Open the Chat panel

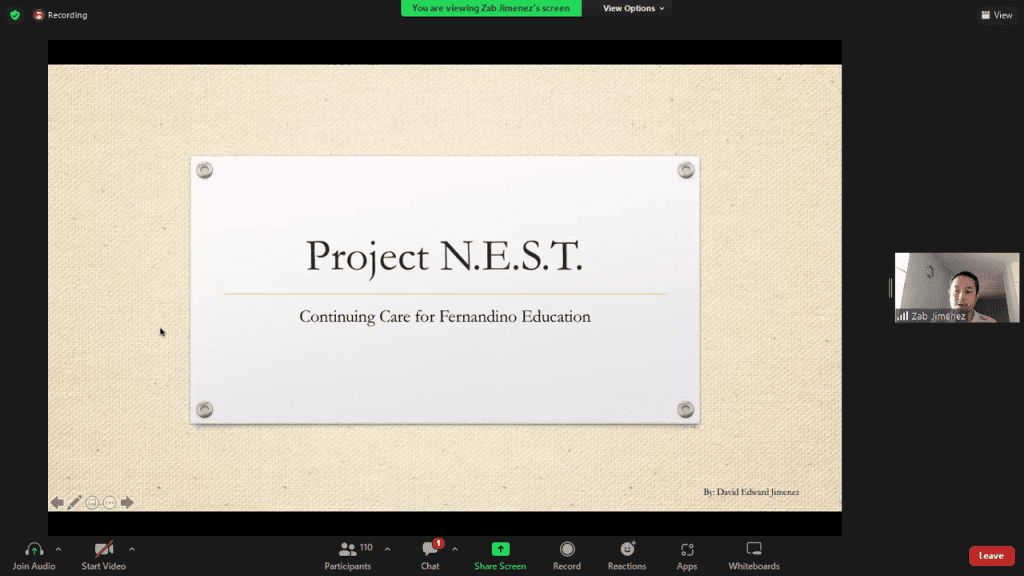[x=430, y=556]
